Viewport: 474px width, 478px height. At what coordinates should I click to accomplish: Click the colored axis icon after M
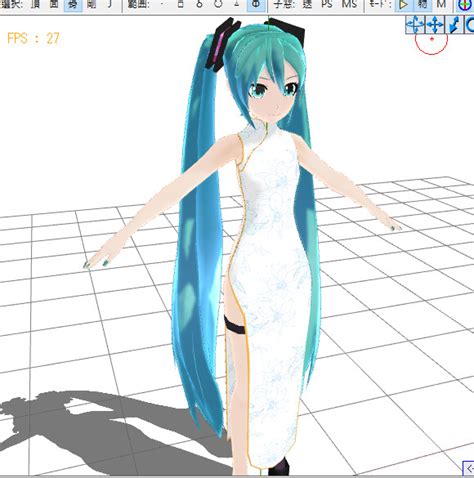(465, 5)
